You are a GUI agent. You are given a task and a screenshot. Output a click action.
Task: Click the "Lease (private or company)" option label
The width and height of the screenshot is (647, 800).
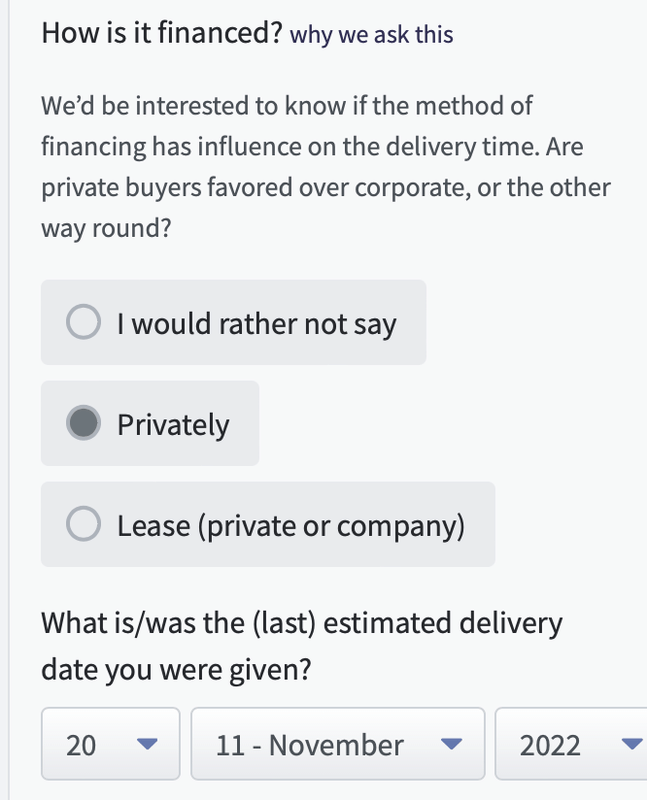tap(290, 525)
